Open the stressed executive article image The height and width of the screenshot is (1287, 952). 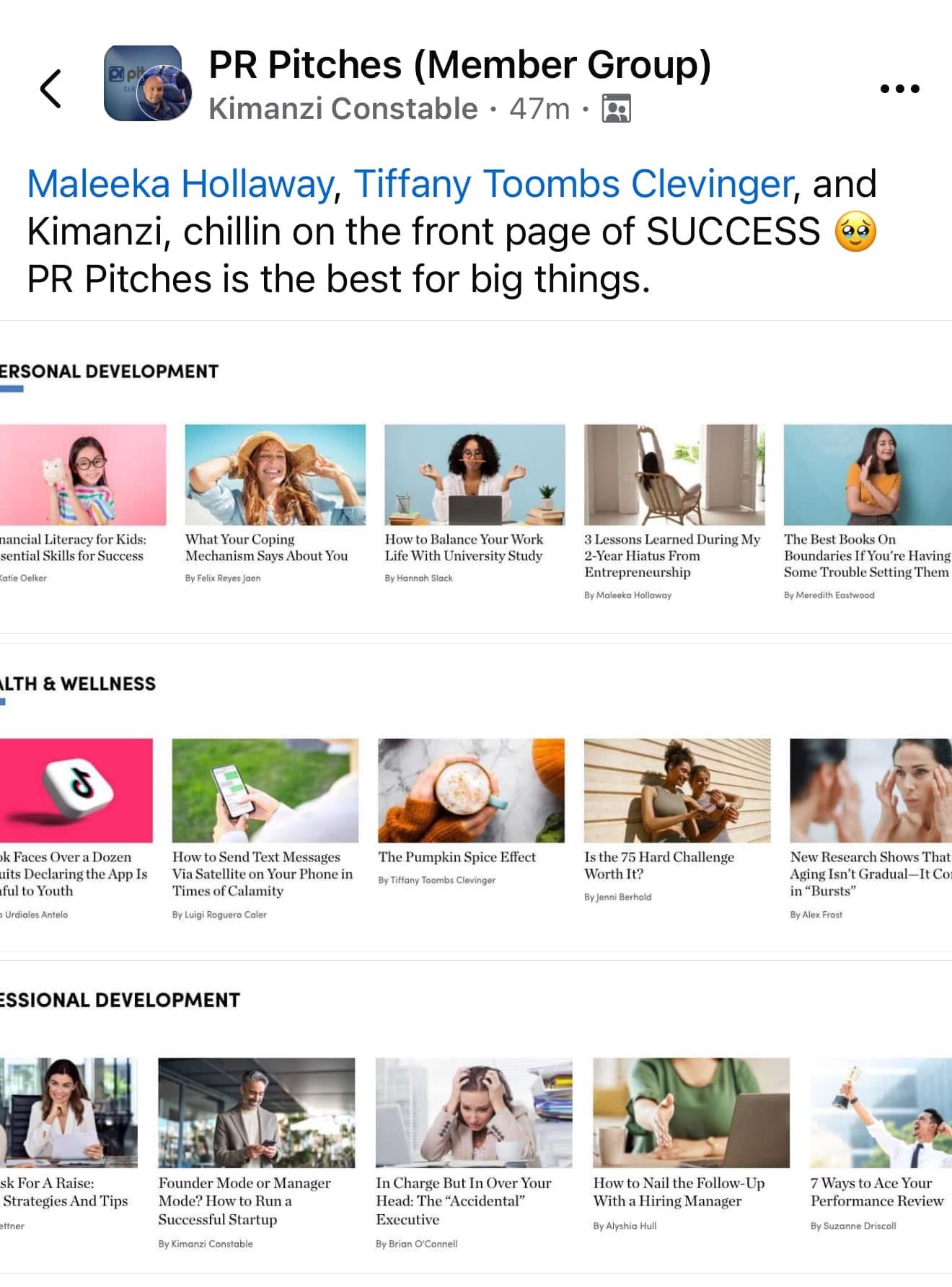(x=474, y=1112)
